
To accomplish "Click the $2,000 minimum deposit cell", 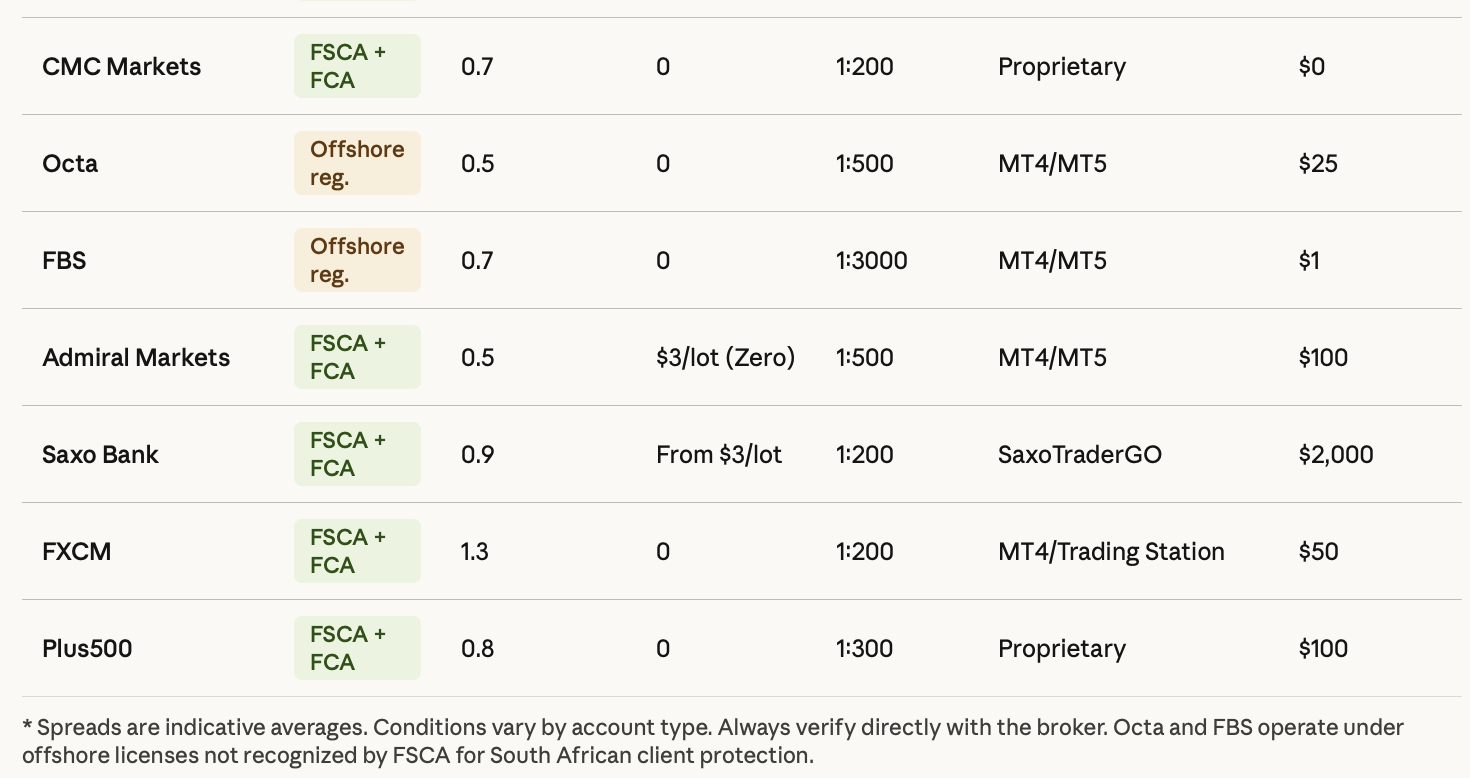I will coord(1336,455).
